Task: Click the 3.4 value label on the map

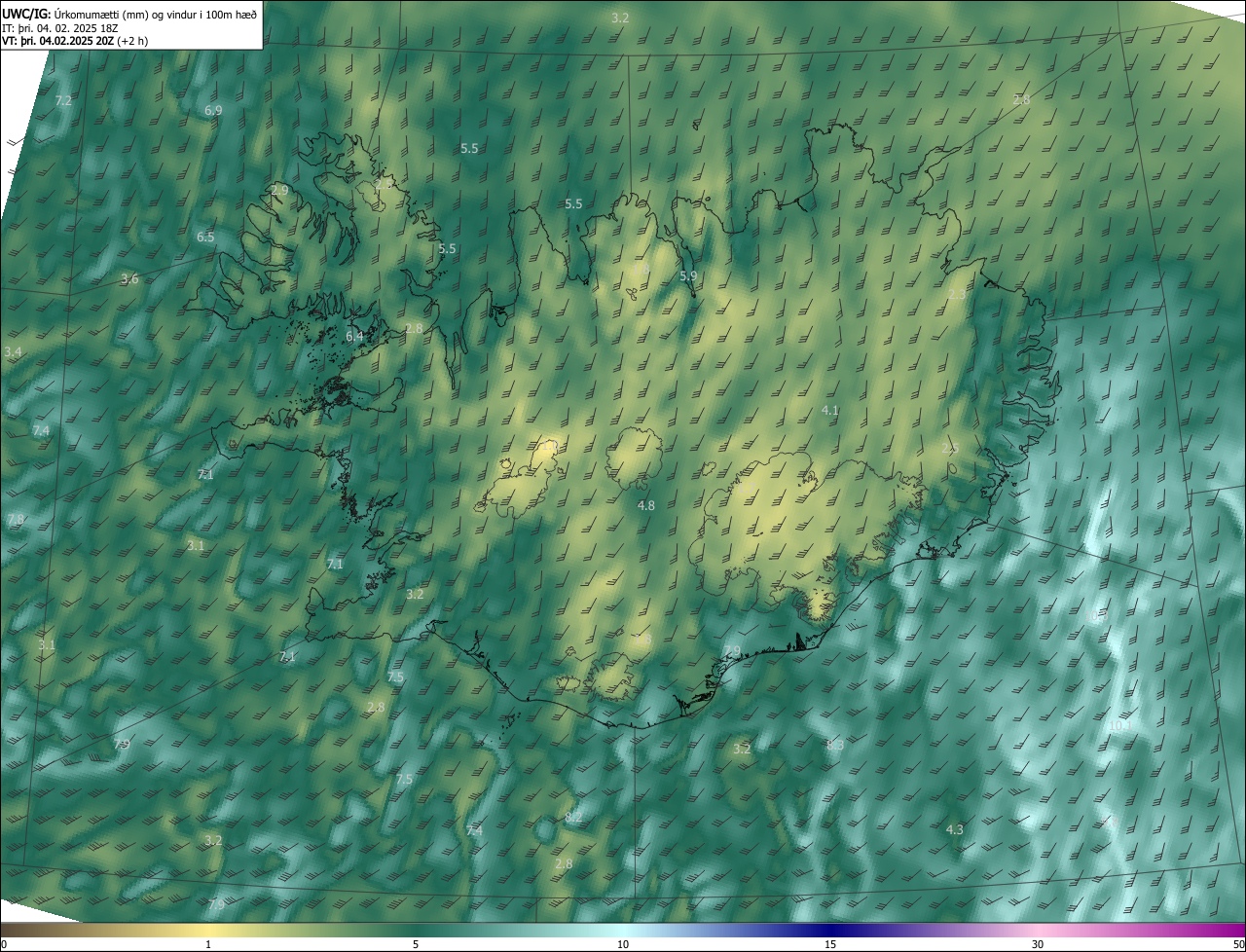Action: point(13,351)
